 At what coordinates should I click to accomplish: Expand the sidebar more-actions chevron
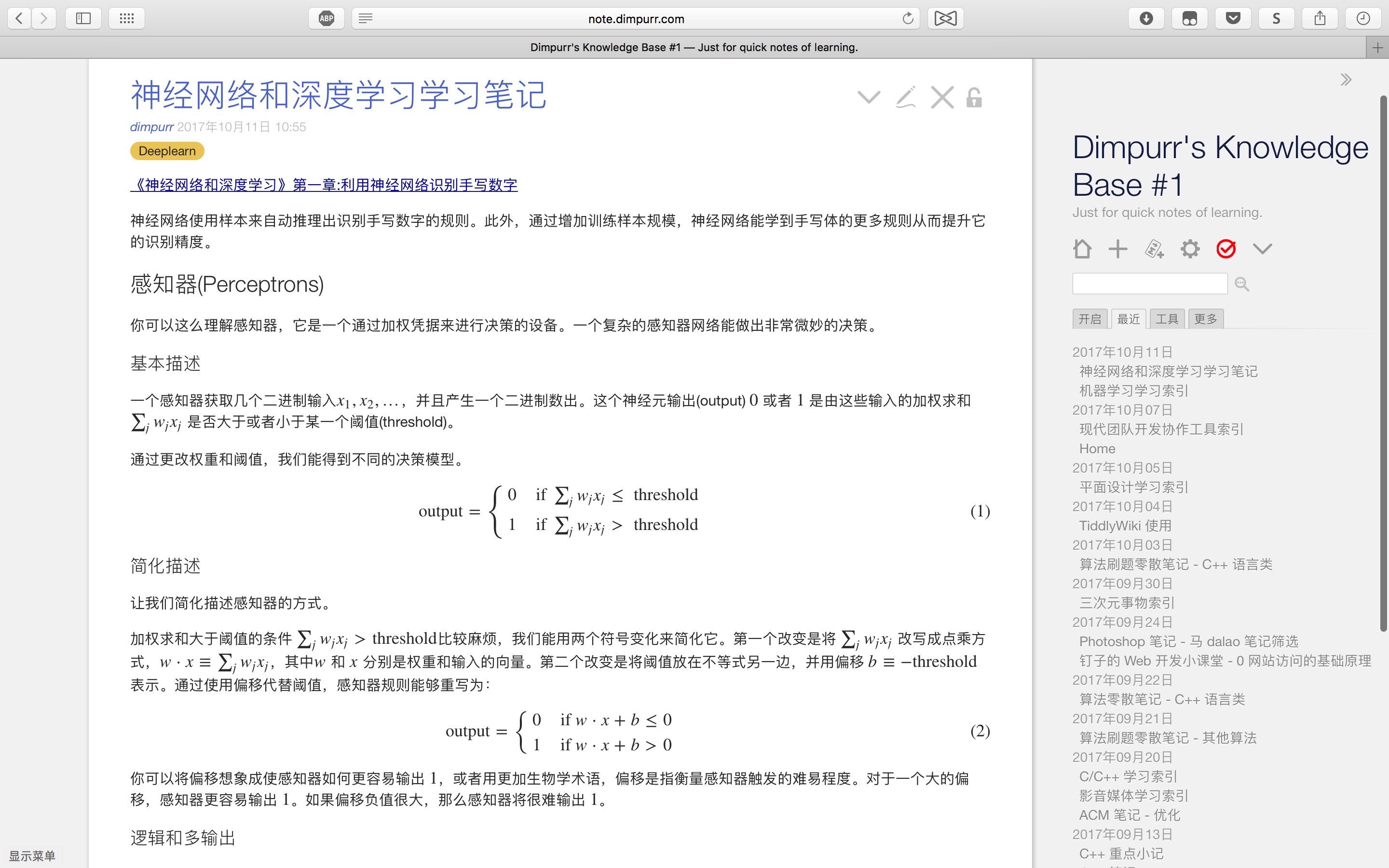click(1262, 249)
